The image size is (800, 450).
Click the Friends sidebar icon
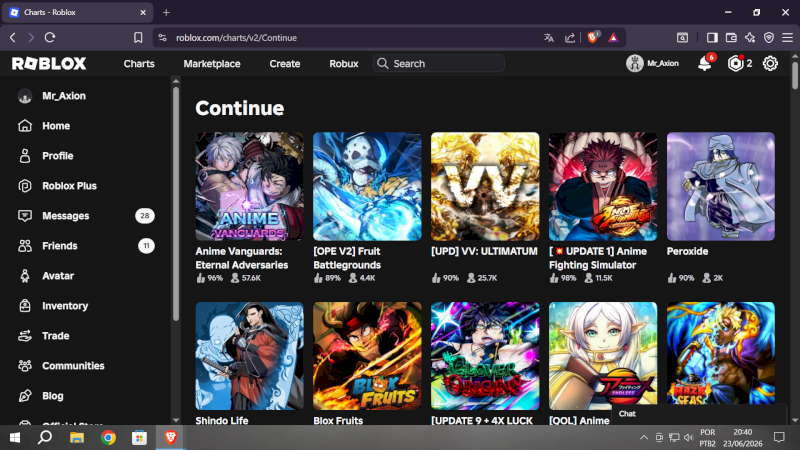tap(24, 246)
